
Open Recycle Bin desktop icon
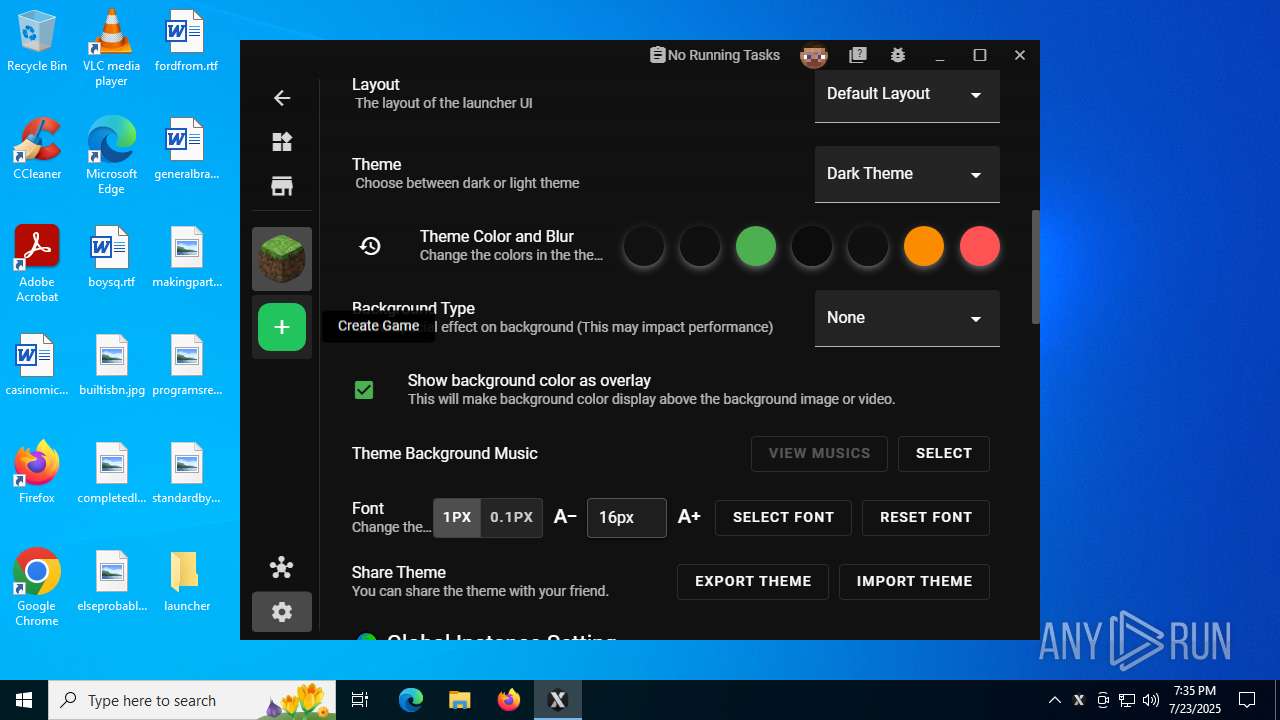pos(37,42)
